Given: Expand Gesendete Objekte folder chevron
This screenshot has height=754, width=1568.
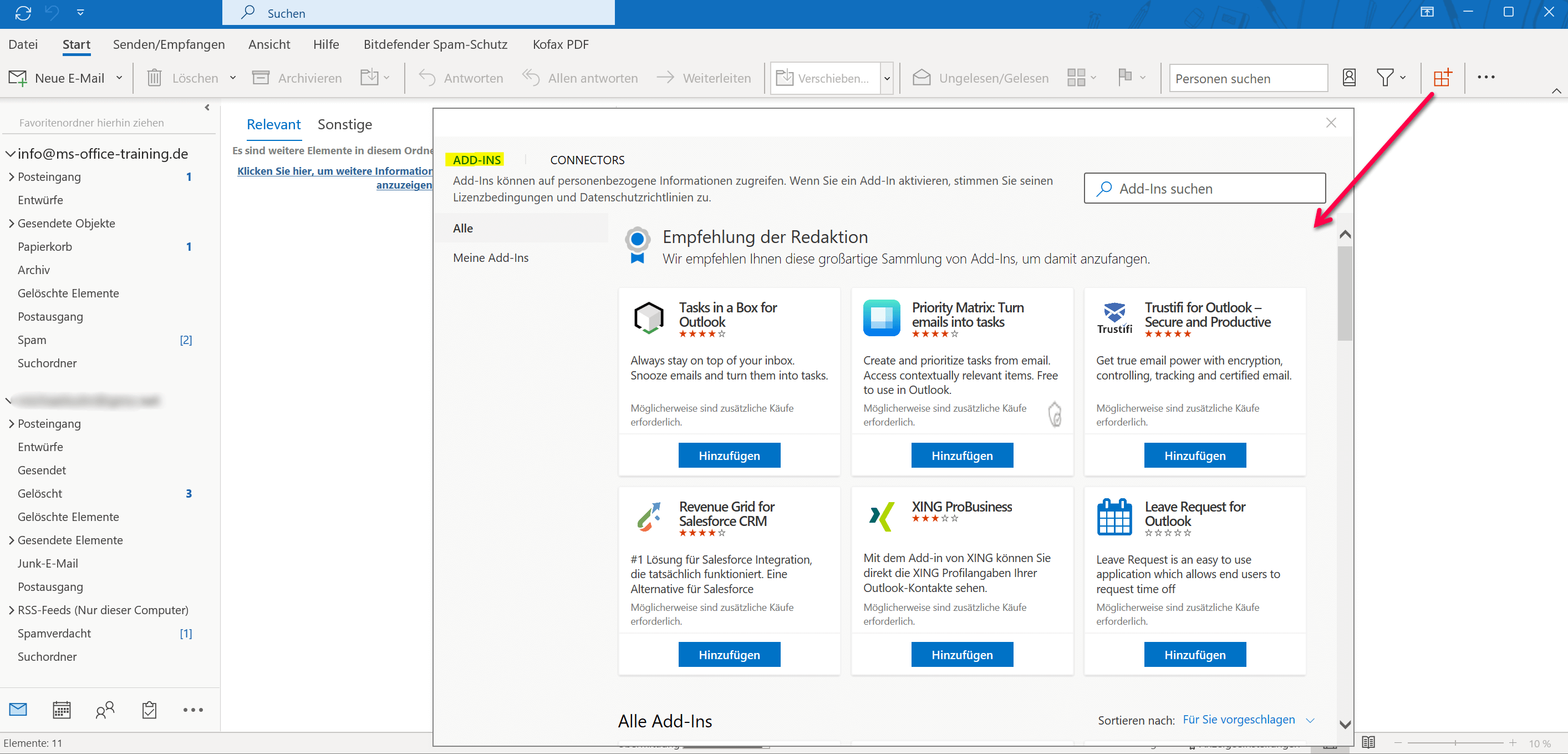Looking at the screenshot, I should [x=11, y=224].
